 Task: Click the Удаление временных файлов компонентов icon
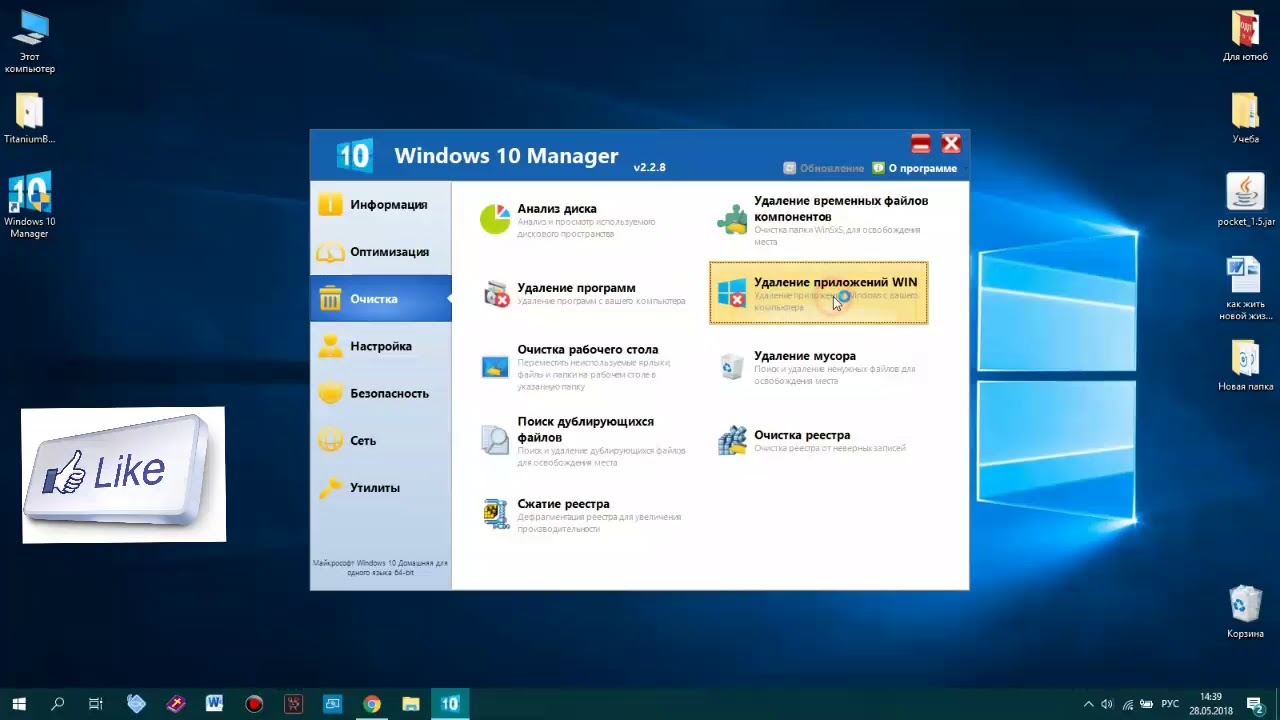pos(732,219)
